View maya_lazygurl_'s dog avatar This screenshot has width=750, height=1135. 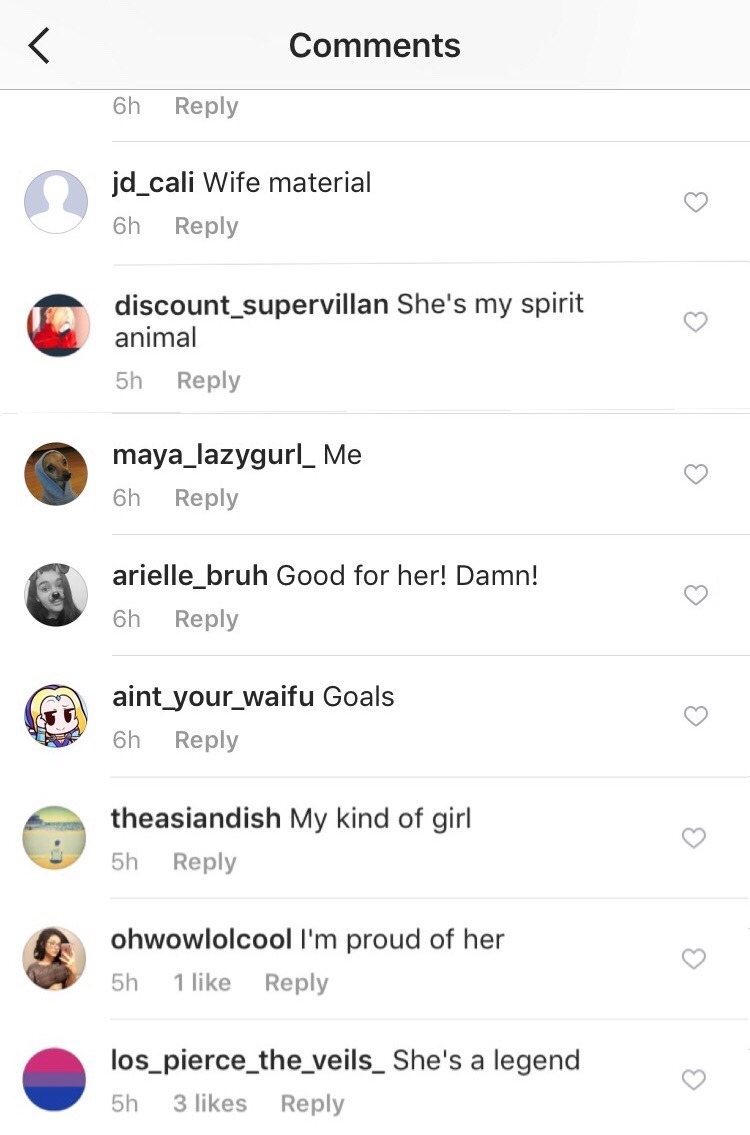(x=56, y=473)
